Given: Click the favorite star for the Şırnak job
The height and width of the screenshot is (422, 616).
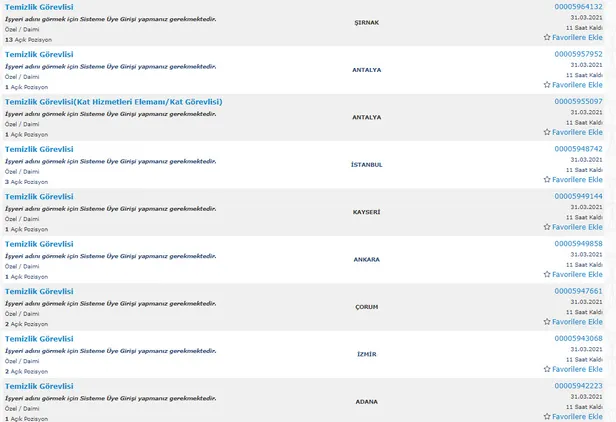Looking at the screenshot, I should coord(547,37).
